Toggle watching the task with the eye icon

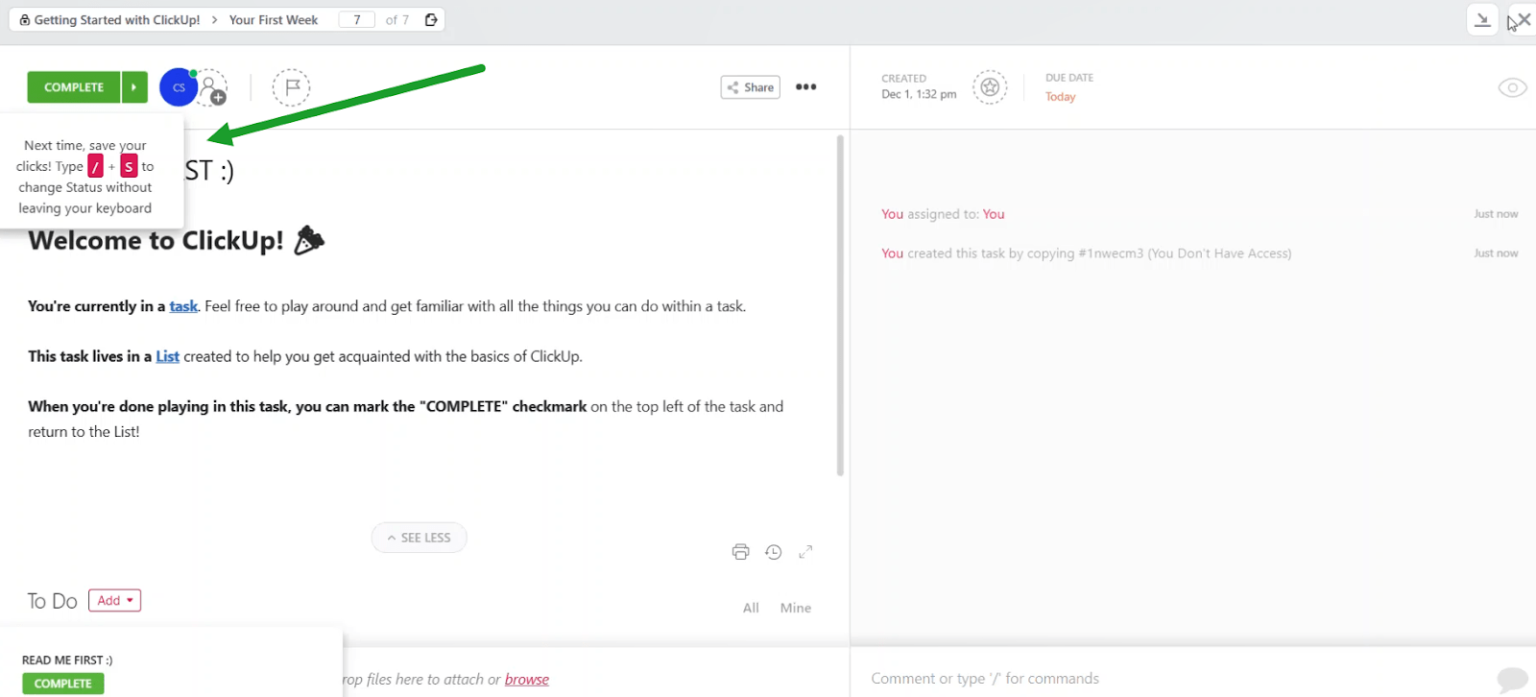(1512, 88)
